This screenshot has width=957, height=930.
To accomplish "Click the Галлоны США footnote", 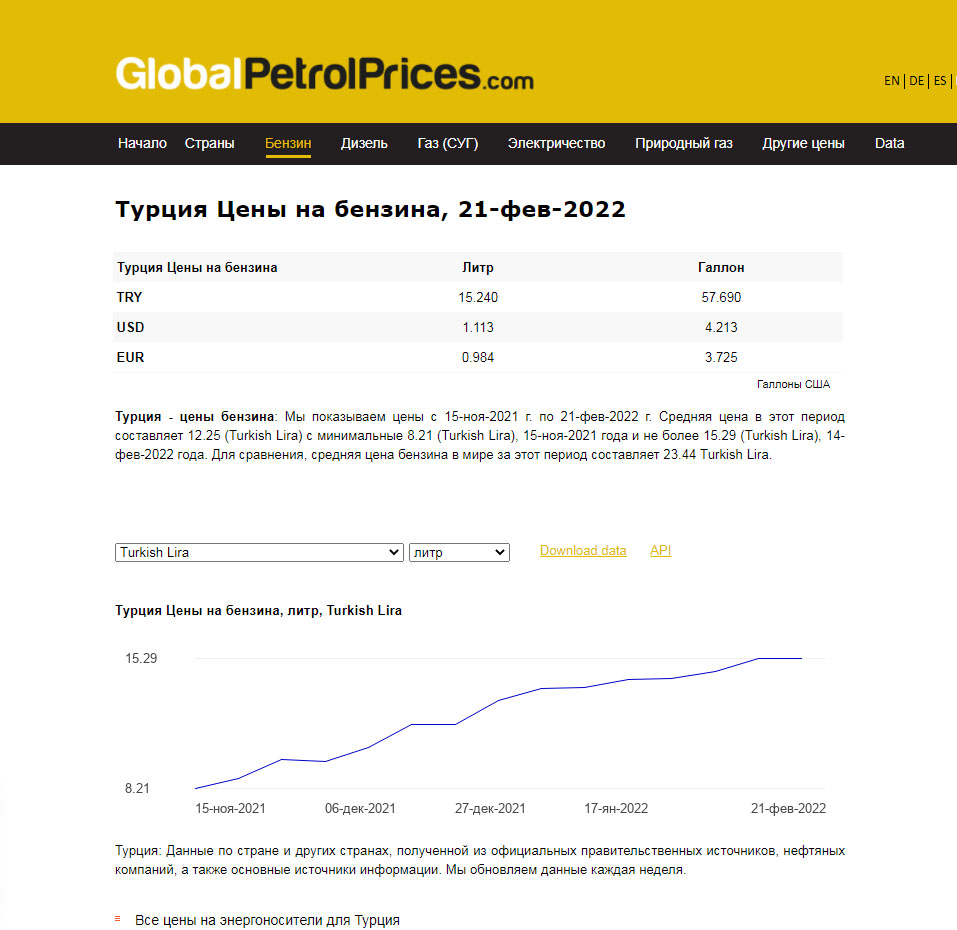I will click(793, 384).
